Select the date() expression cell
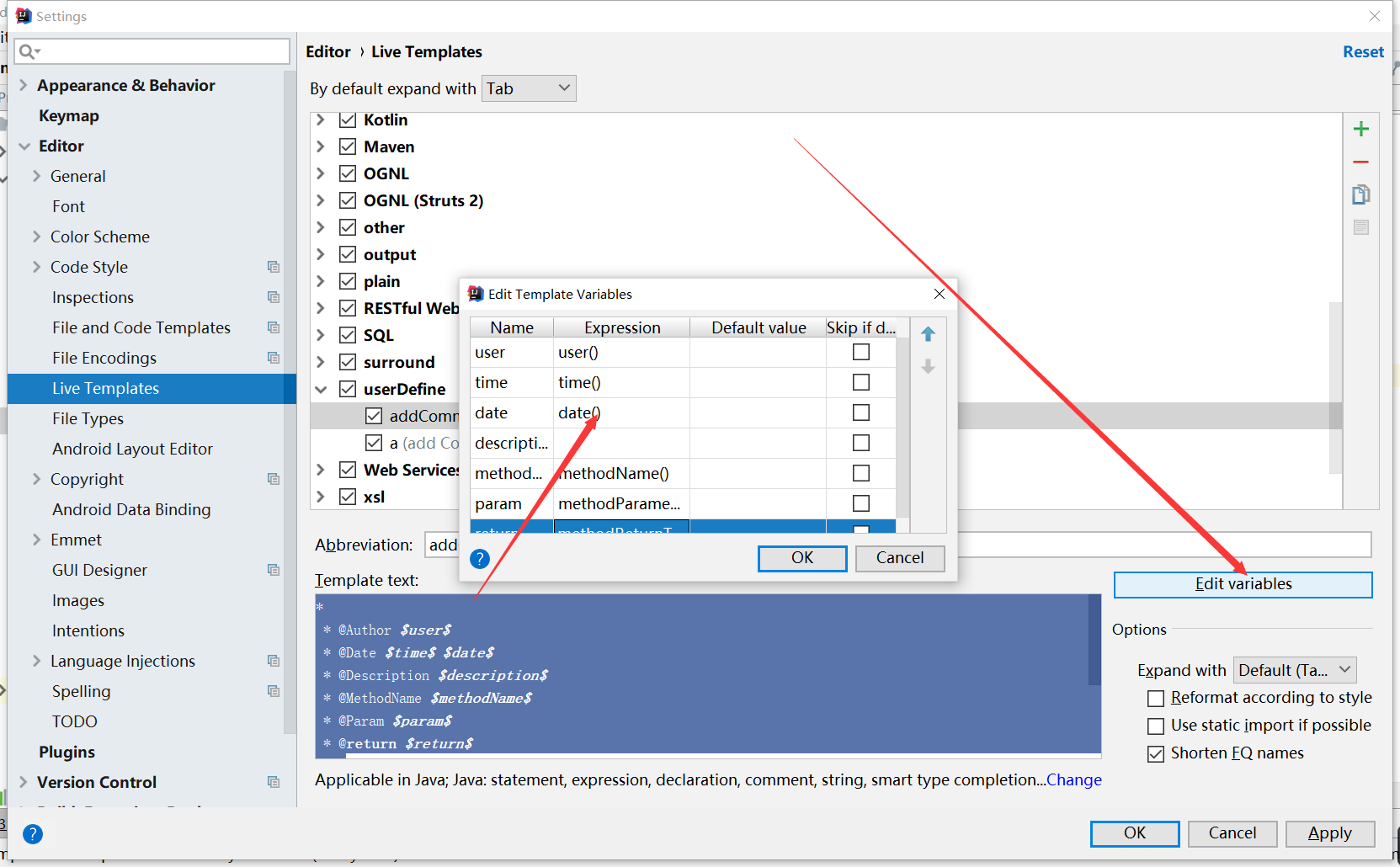This screenshot has width=1400, height=867. pos(621,412)
